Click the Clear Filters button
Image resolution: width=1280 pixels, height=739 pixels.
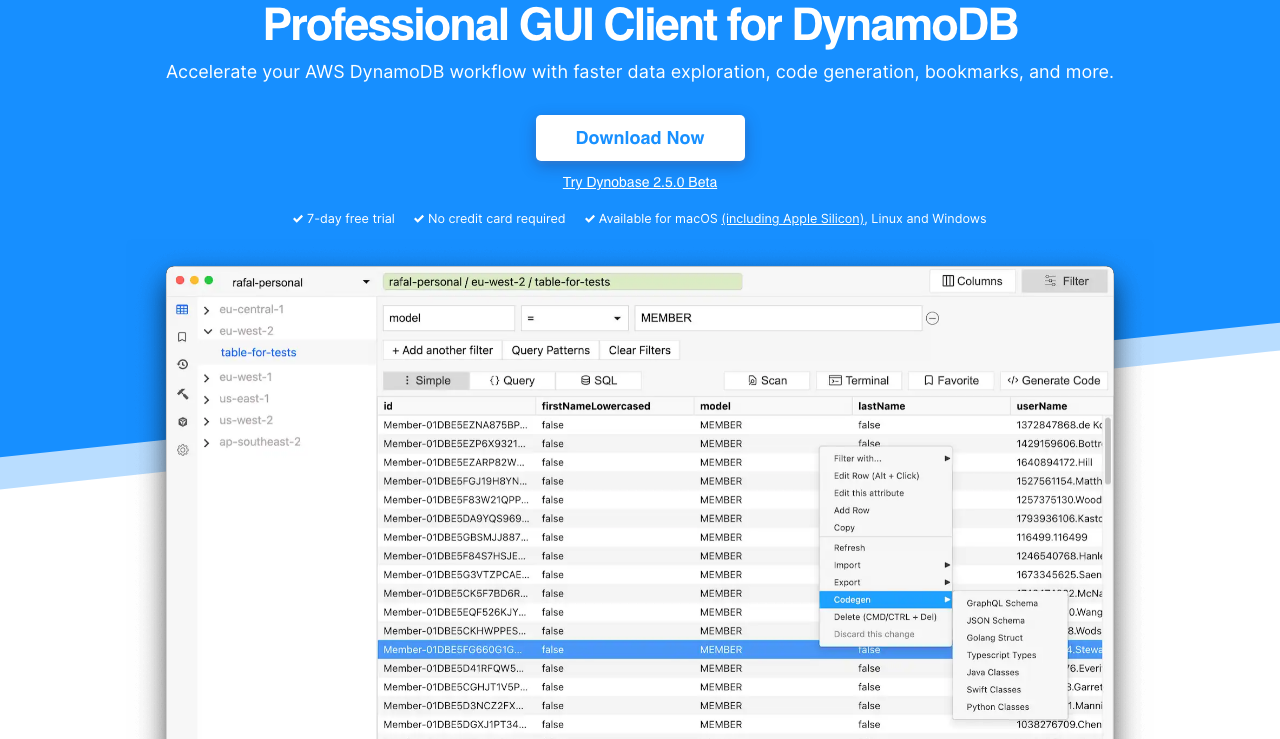point(640,350)
